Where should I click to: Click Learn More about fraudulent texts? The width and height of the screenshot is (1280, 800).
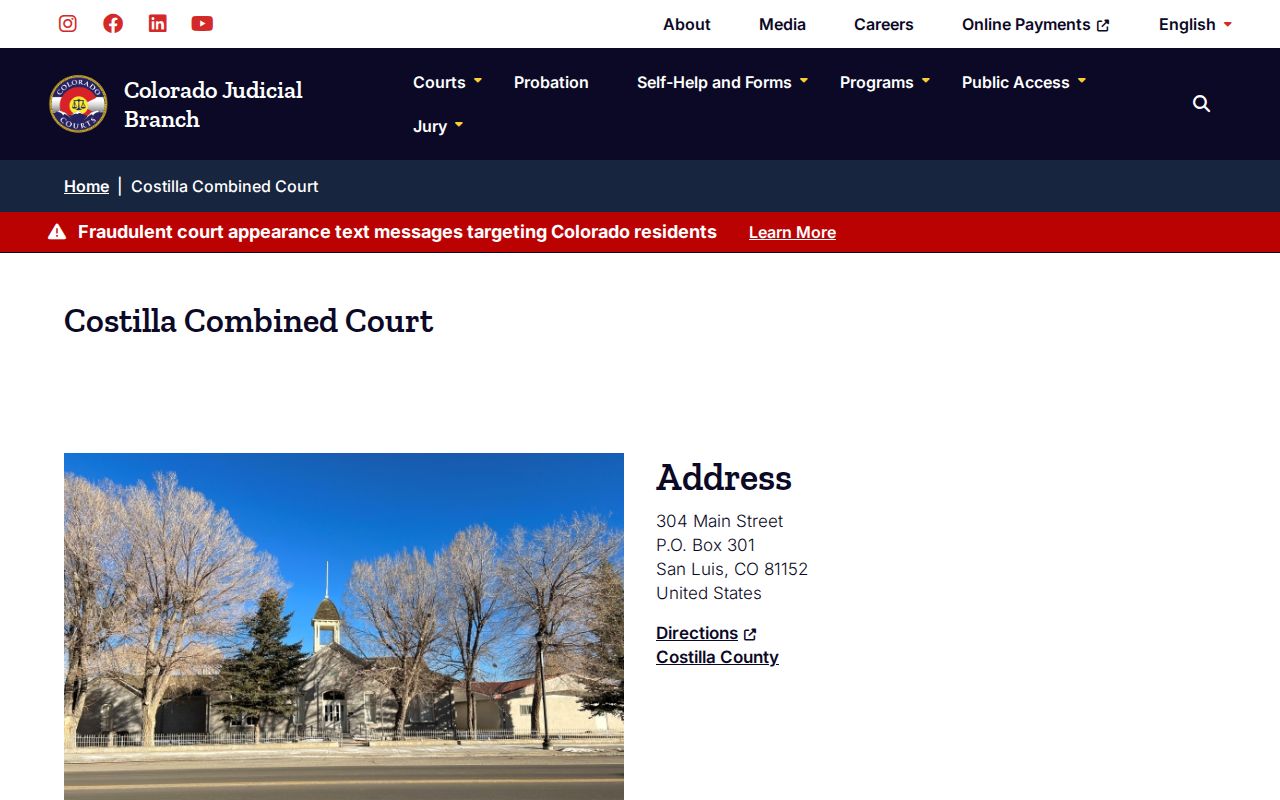(792, 232)
